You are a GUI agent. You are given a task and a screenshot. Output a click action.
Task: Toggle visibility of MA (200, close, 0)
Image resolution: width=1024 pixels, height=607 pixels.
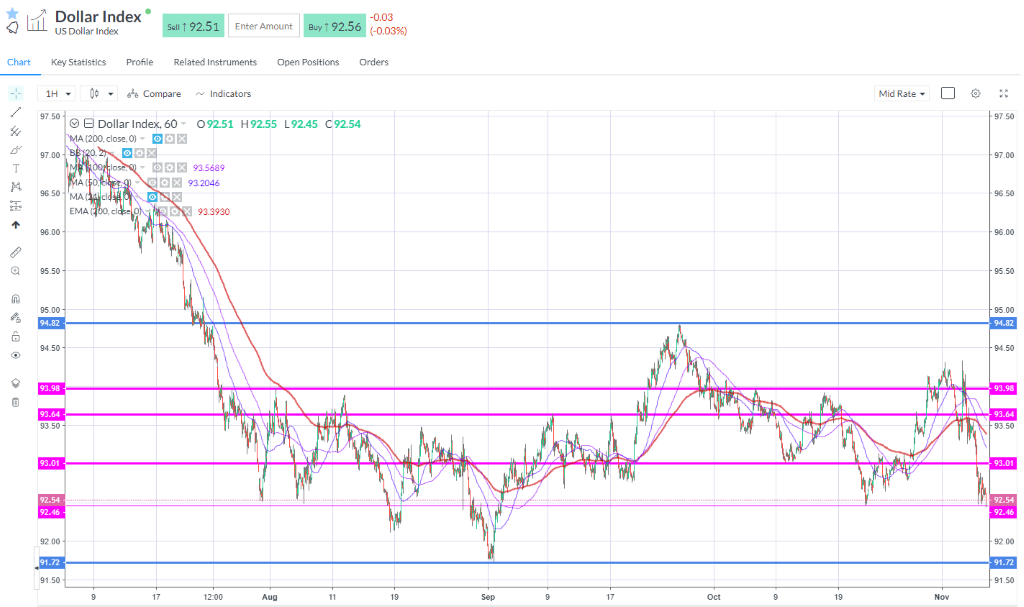pyautogui.click(x=157, y=139)
